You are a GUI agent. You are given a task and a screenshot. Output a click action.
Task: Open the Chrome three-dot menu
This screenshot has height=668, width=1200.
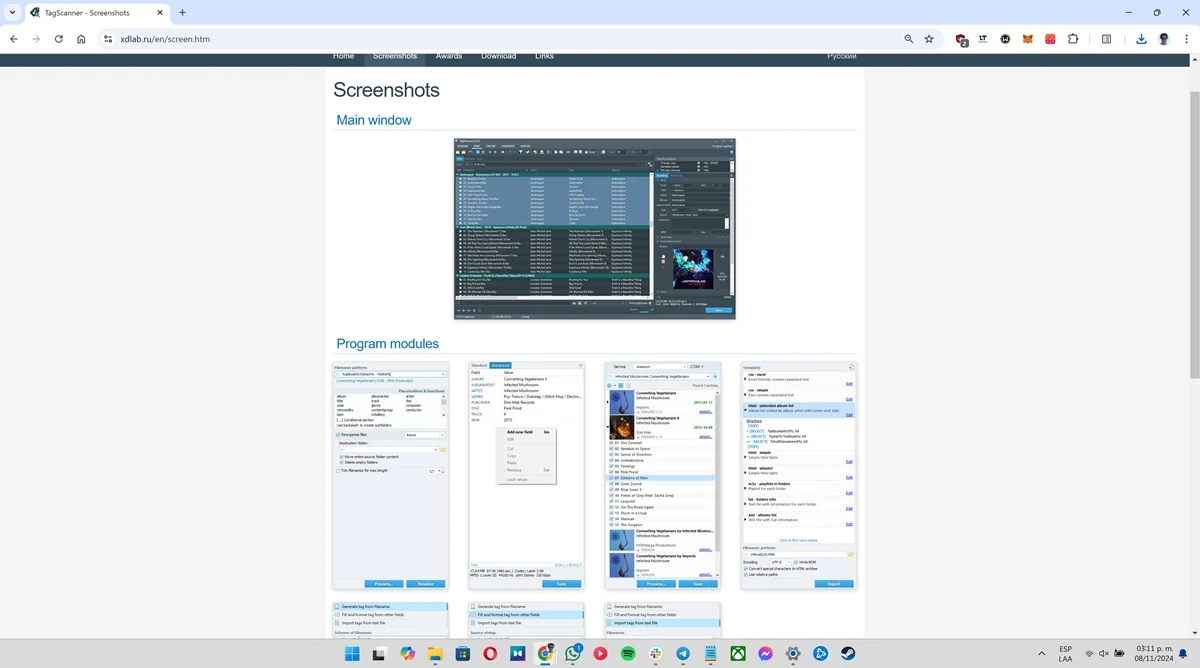click(1186, 39)
